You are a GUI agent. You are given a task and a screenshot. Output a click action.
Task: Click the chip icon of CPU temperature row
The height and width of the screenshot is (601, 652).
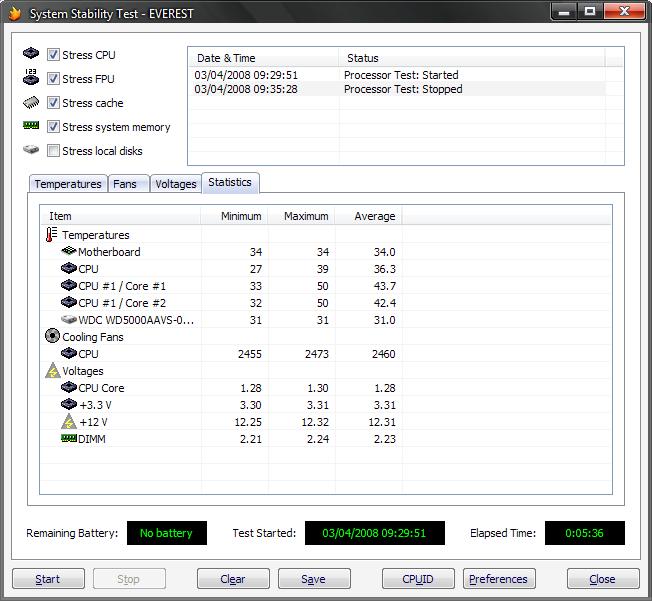pyautogui.click(x=69, y=268)
